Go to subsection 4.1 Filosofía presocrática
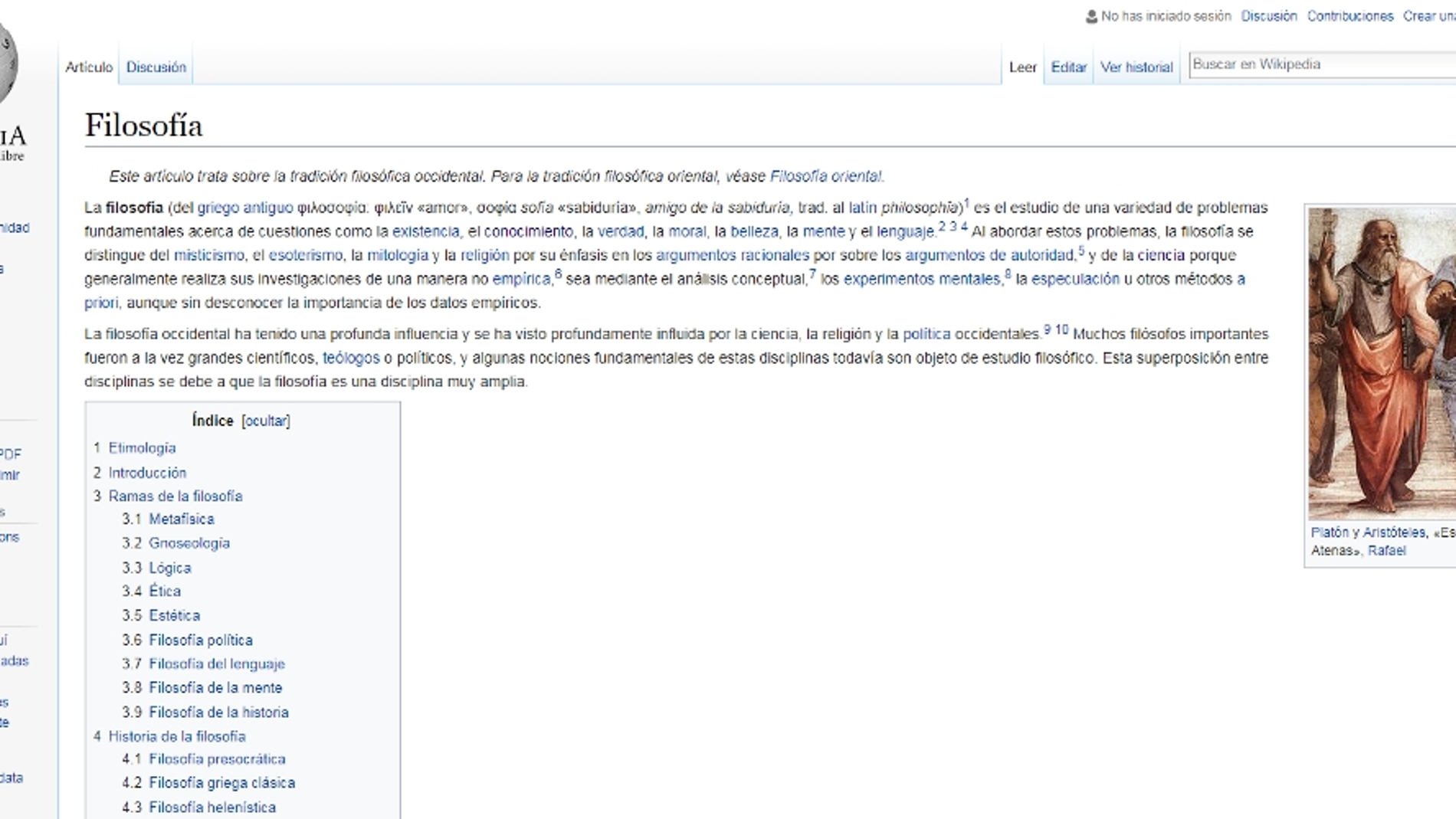The image size is (1456, 819). 203,759
